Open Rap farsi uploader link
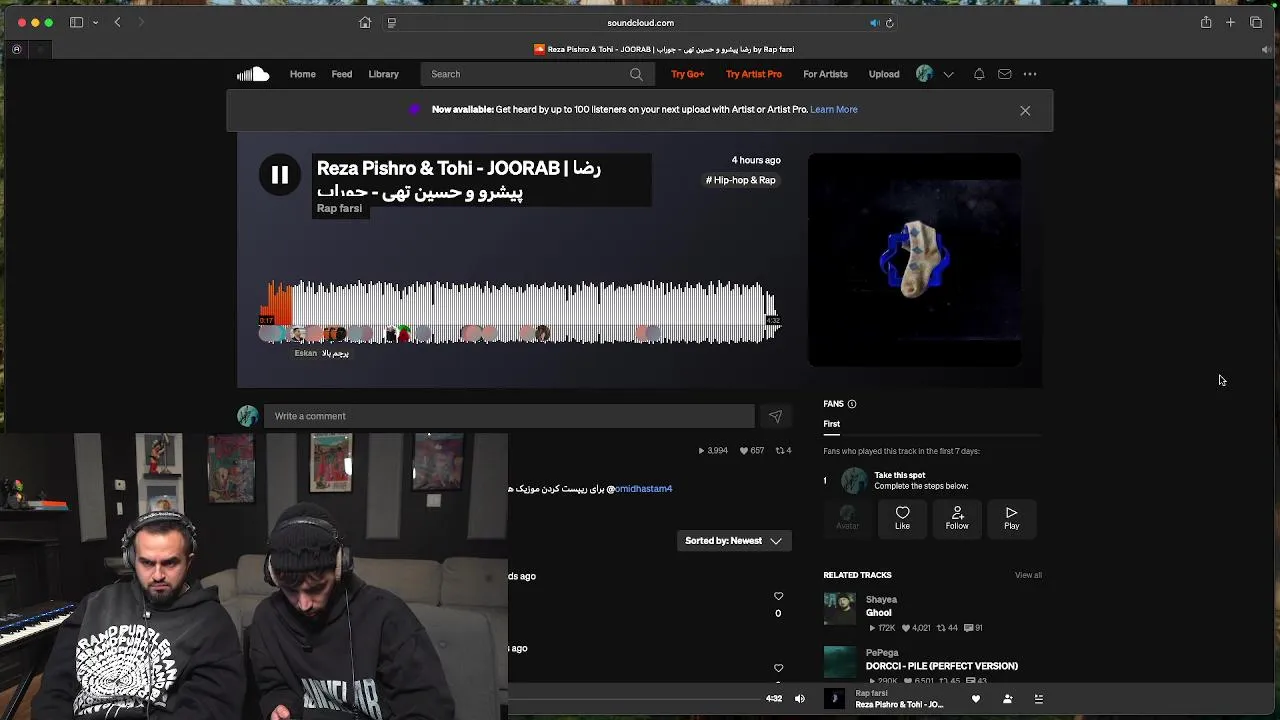The height and width of the screenshot is (720, 1280). point(339,208)
